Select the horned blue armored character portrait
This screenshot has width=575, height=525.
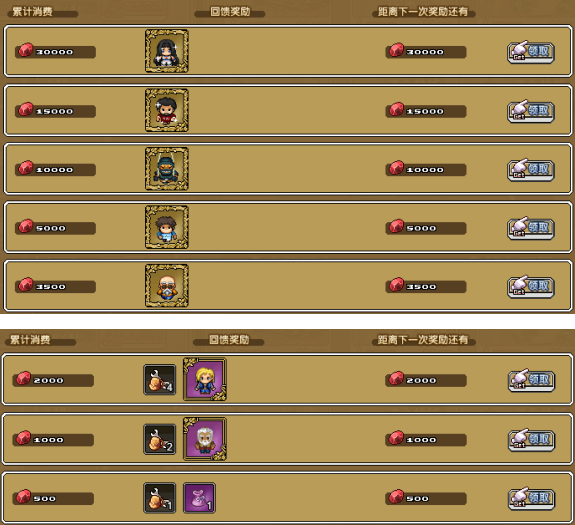coord(167,169)
